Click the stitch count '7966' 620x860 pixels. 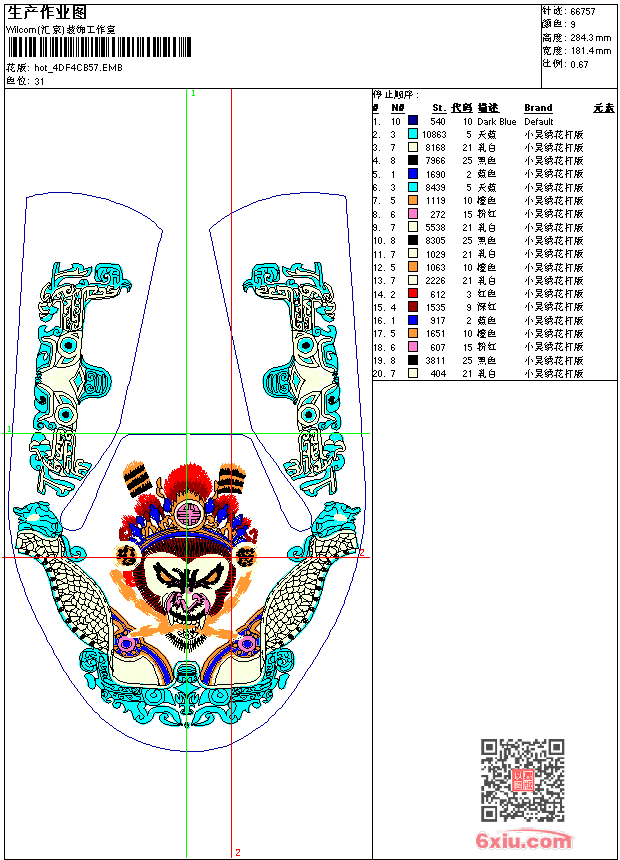tap(435, 161)
